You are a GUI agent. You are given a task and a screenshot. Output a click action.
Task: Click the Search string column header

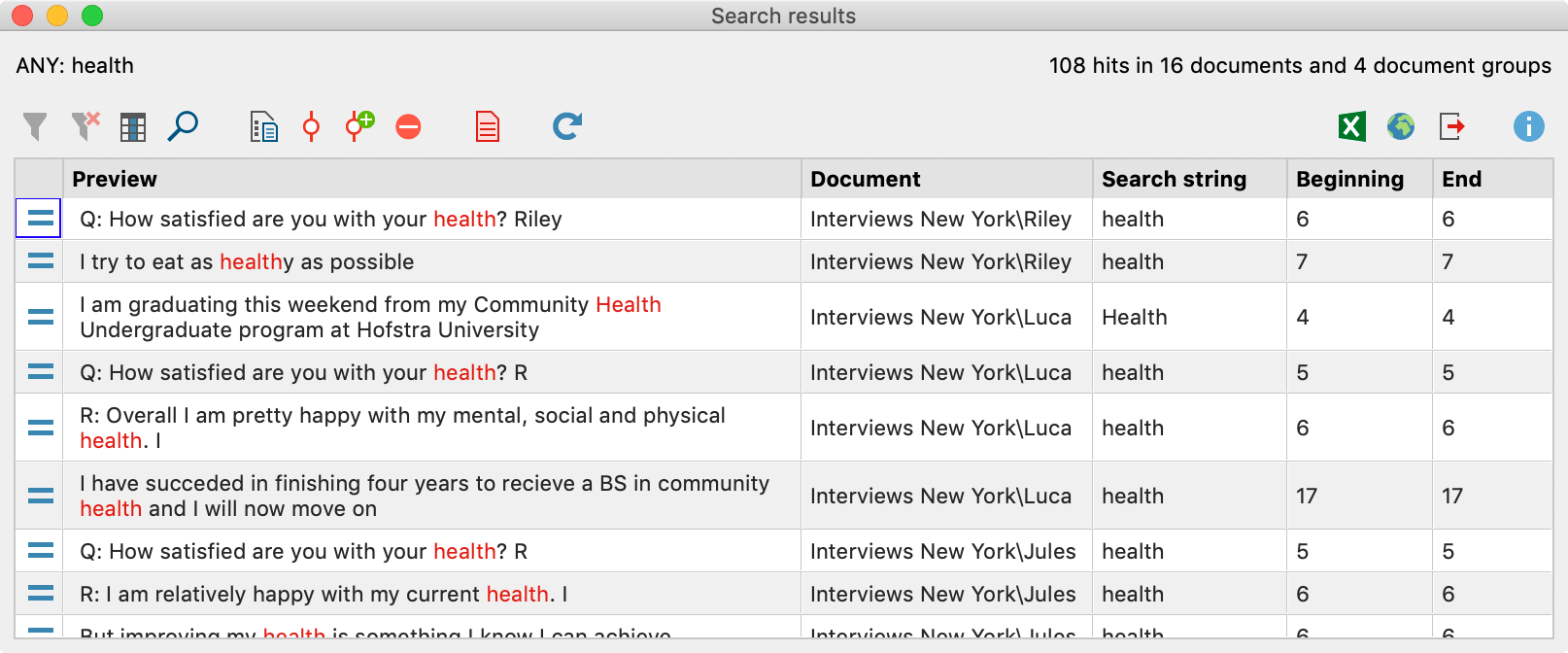(x=1174, y=179)
